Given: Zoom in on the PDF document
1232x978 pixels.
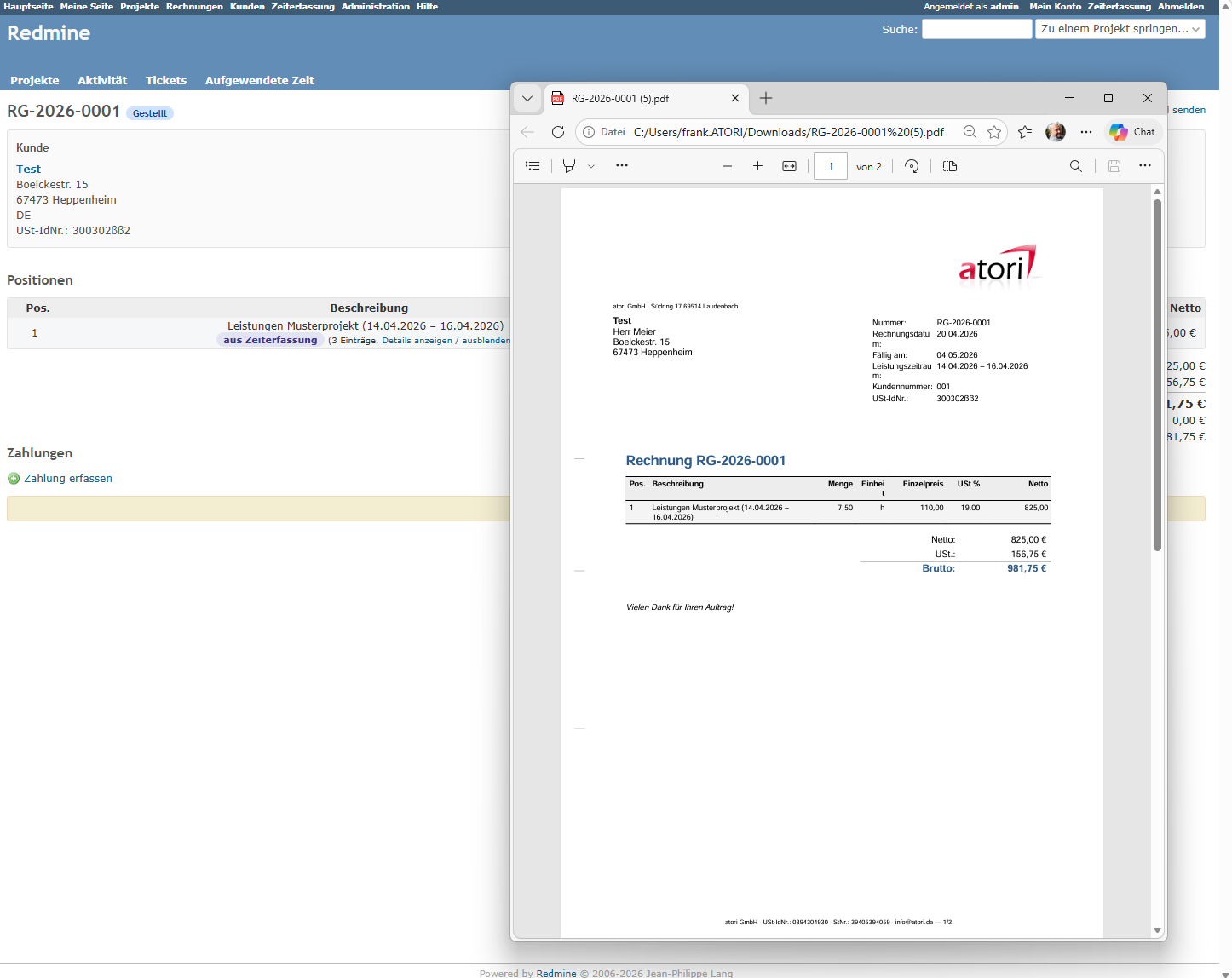Looking at the screenshot, I should pos(757,166).
